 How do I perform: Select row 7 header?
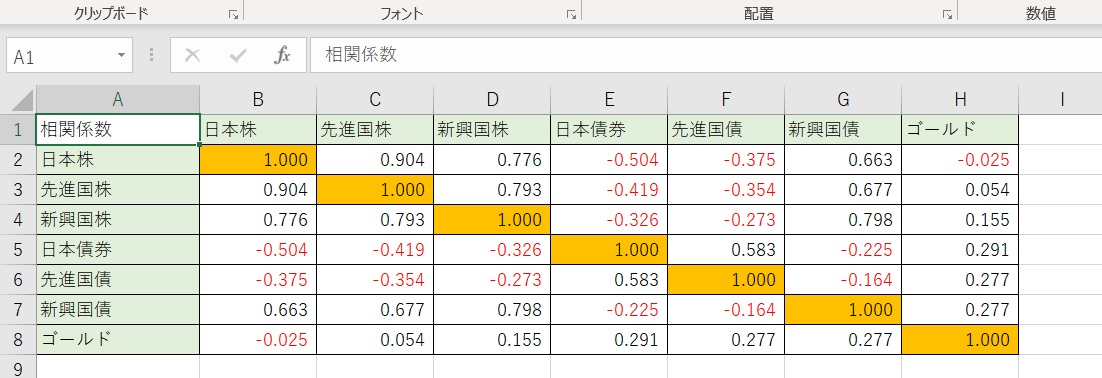18,310
